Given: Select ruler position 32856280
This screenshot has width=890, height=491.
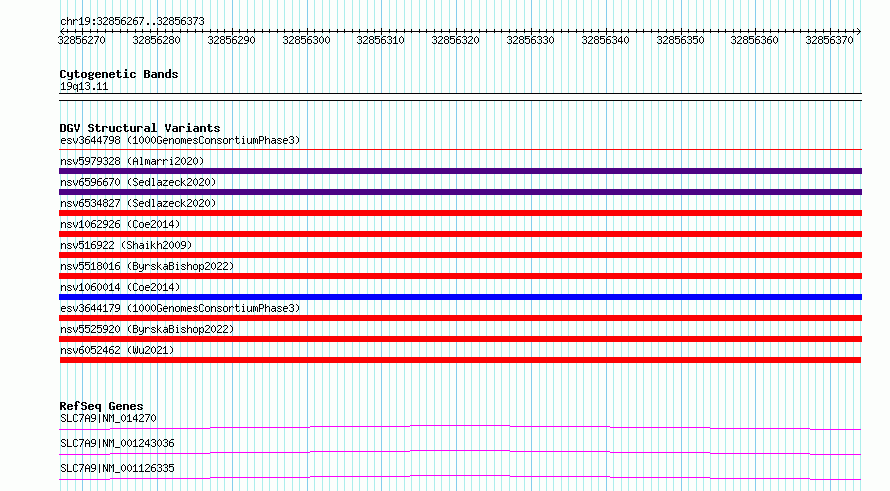Looking at the screenshot, I should tap(156, 40).
